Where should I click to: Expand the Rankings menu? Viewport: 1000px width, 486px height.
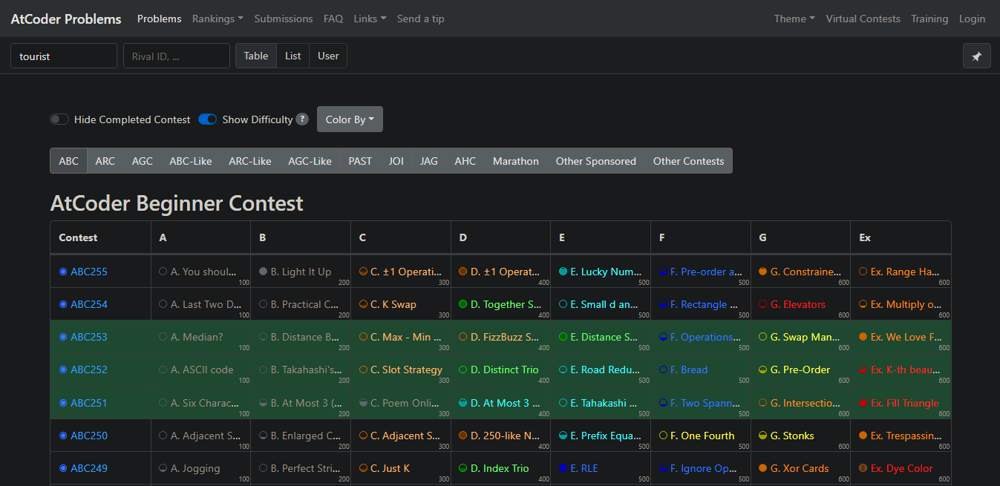click(217, 18)
